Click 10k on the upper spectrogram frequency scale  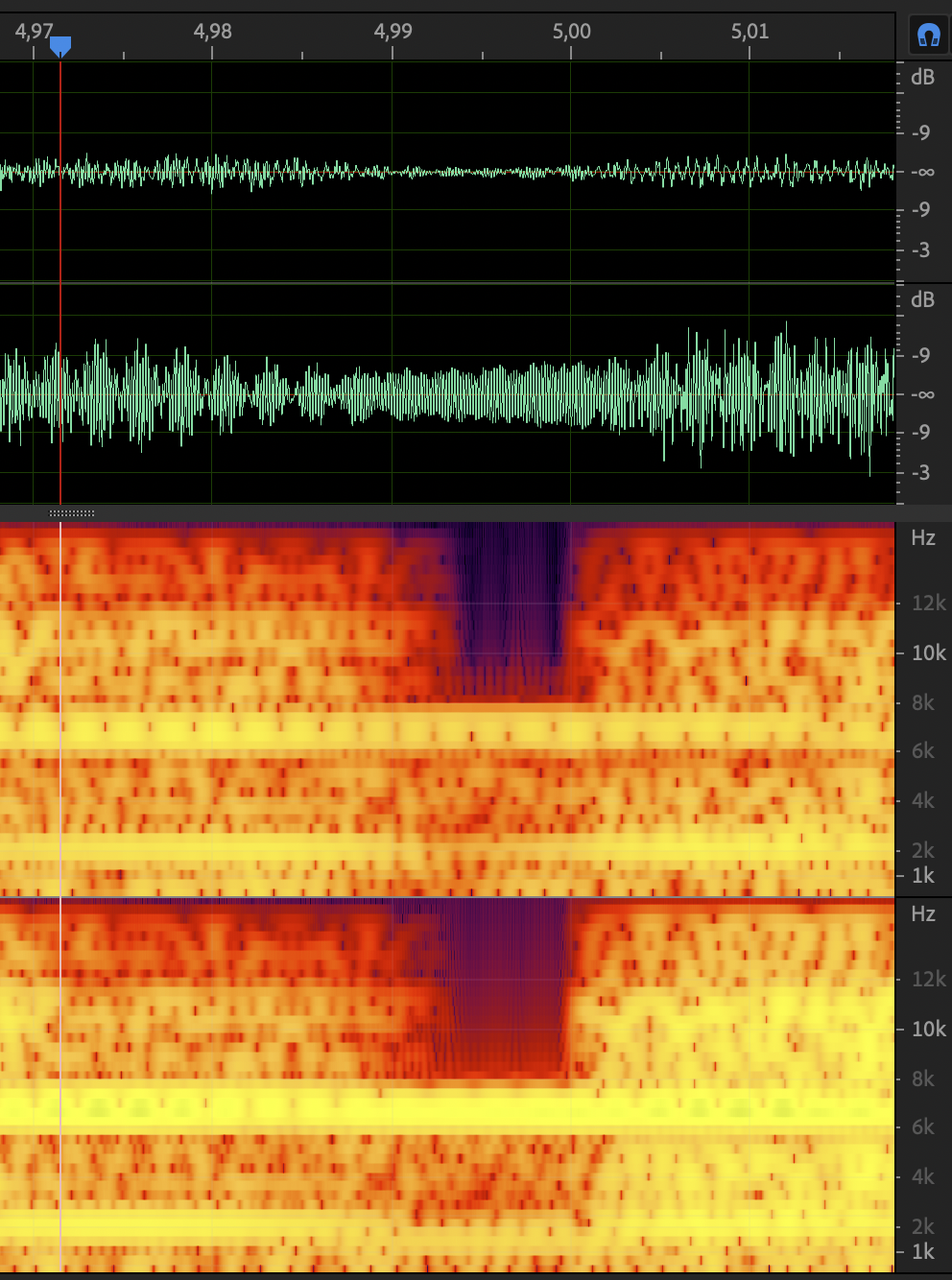928,653
